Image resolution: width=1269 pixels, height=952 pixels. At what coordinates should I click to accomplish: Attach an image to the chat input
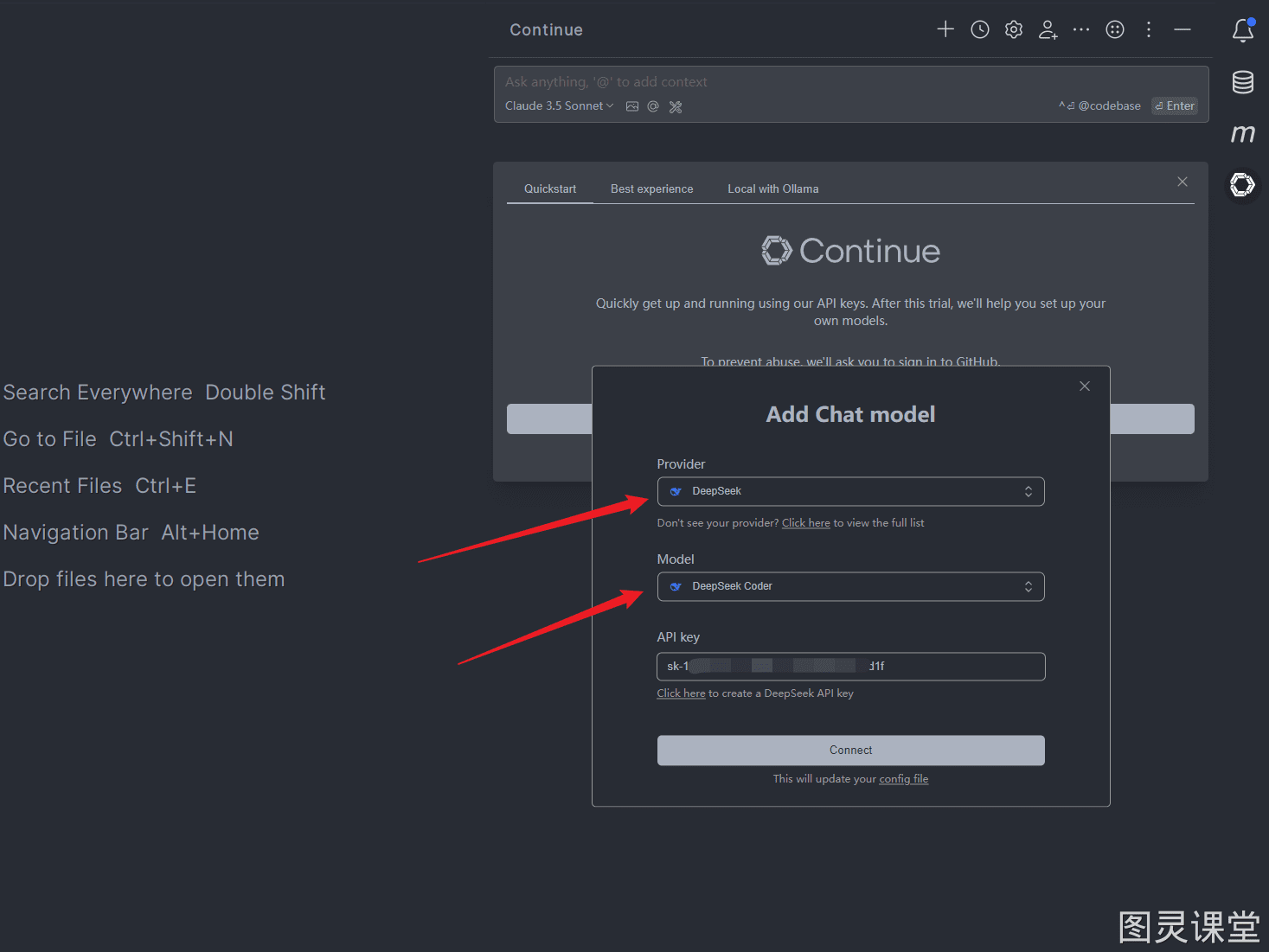632,106
